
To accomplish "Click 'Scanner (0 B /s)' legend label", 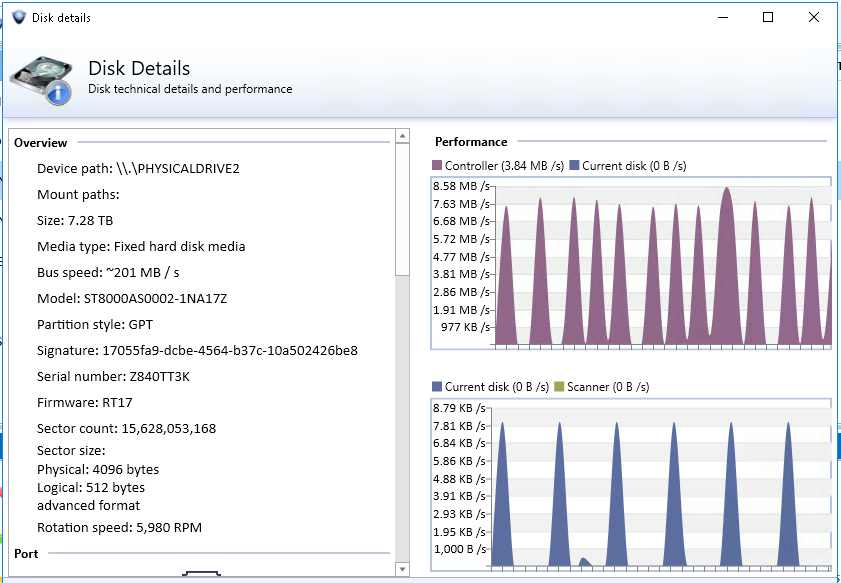I will pyautogui.click(x=608, y=387).
